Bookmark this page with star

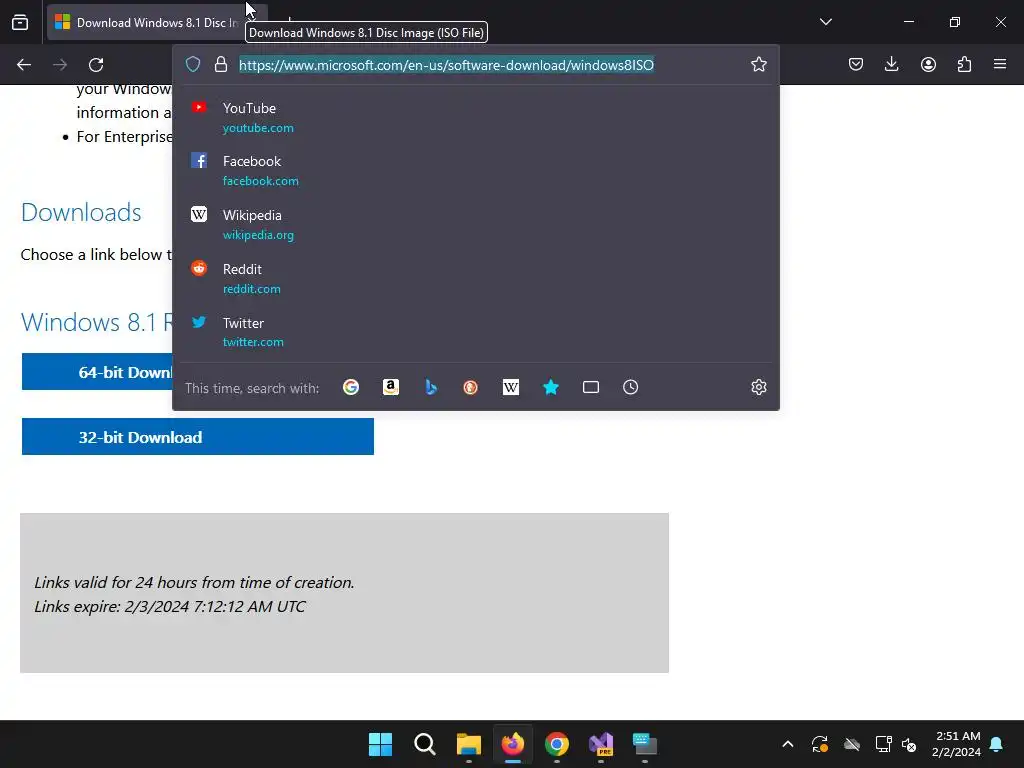pos(758,64)
